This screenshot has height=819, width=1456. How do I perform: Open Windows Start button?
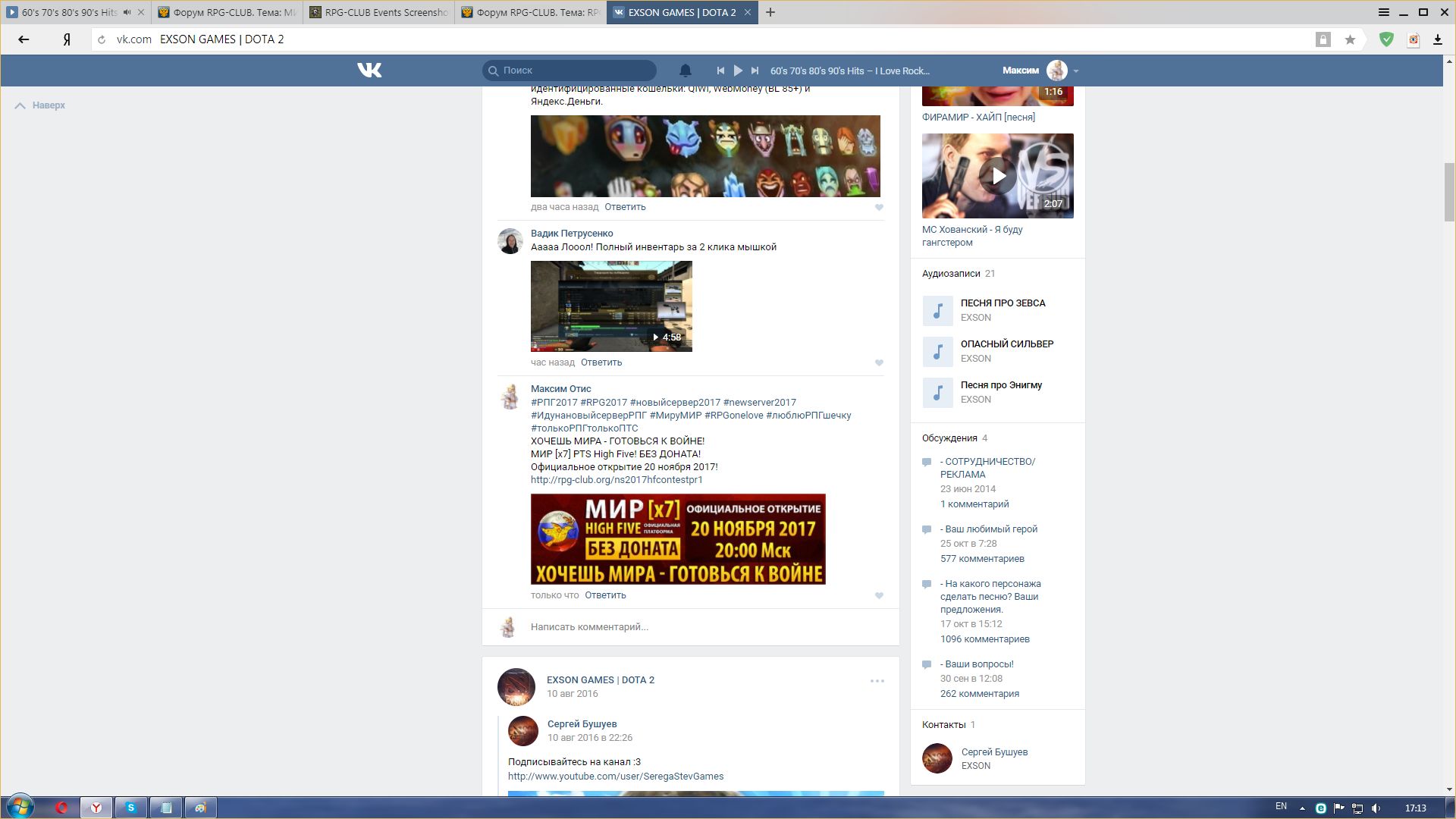tap(20, 807)
